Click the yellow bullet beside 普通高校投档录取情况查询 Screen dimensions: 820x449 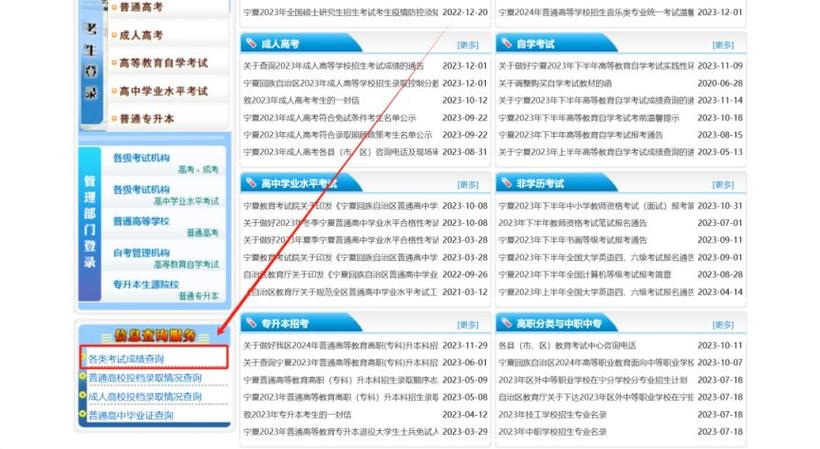click(83, 376)
